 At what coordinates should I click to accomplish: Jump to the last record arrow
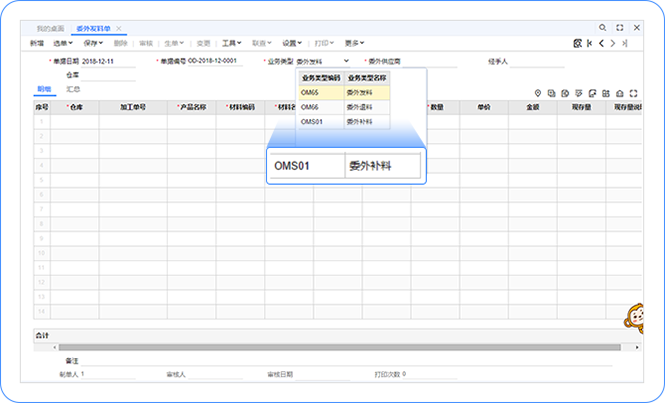tap(624, 43)
